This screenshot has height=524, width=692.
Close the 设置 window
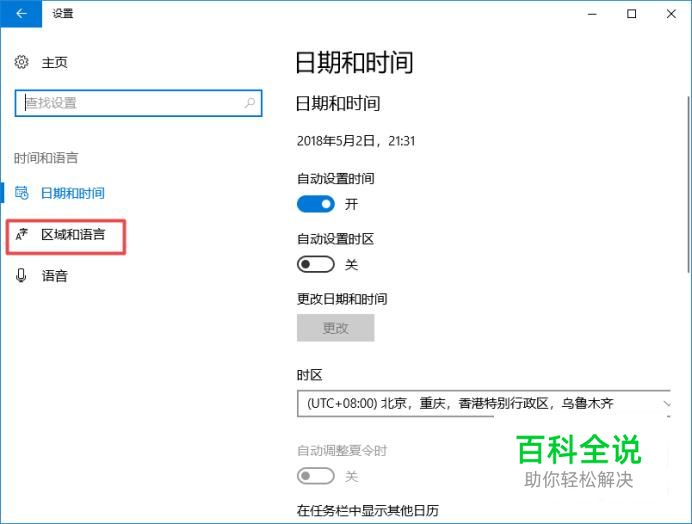(x=671, y=14)
